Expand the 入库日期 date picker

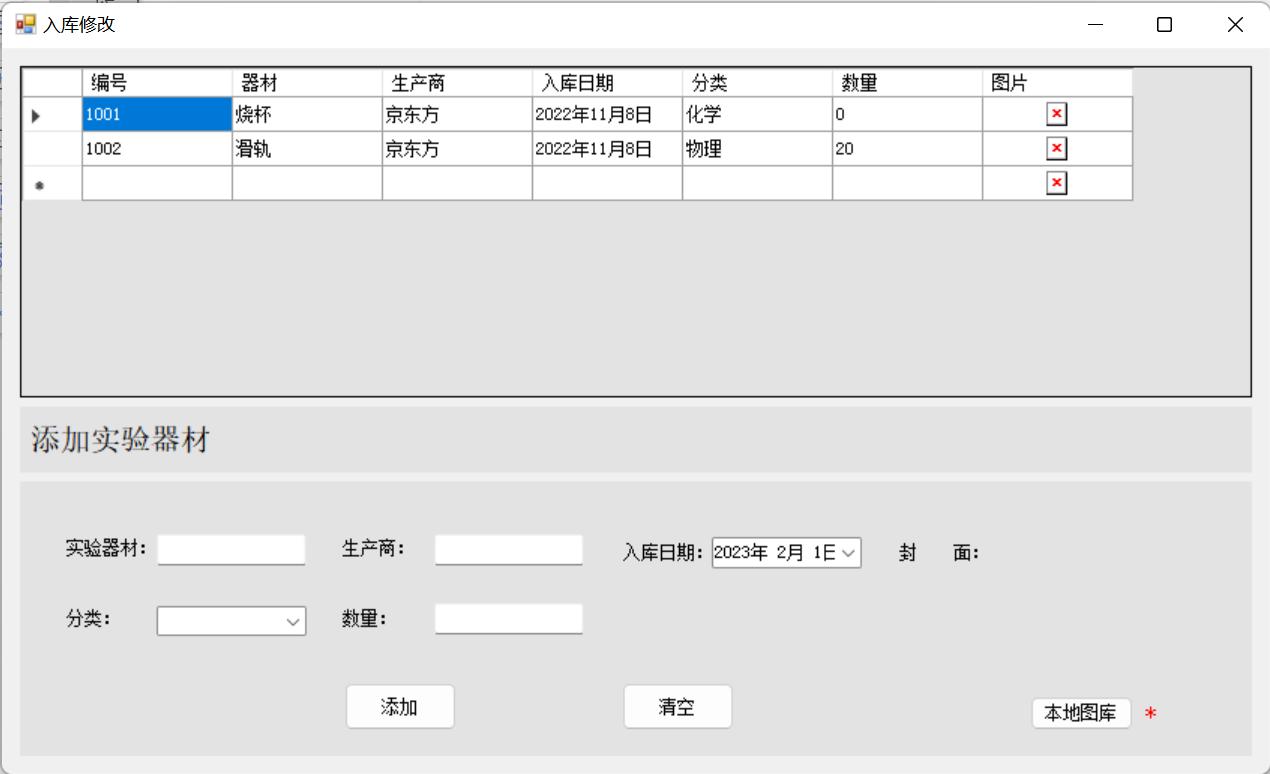click(x=848, y=553)
